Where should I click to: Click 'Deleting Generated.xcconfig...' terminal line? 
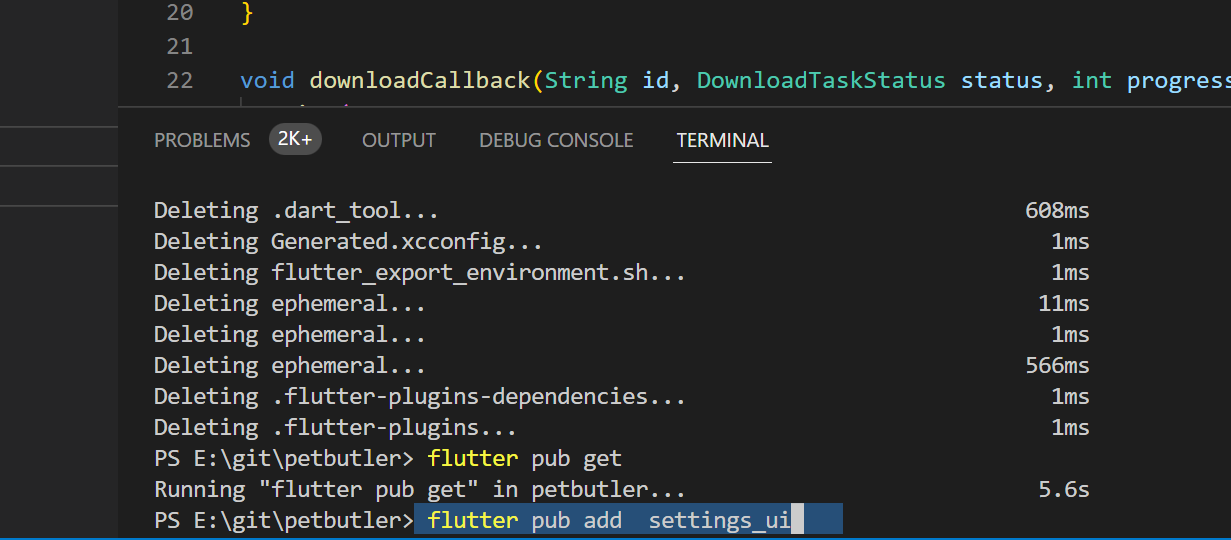348,241
